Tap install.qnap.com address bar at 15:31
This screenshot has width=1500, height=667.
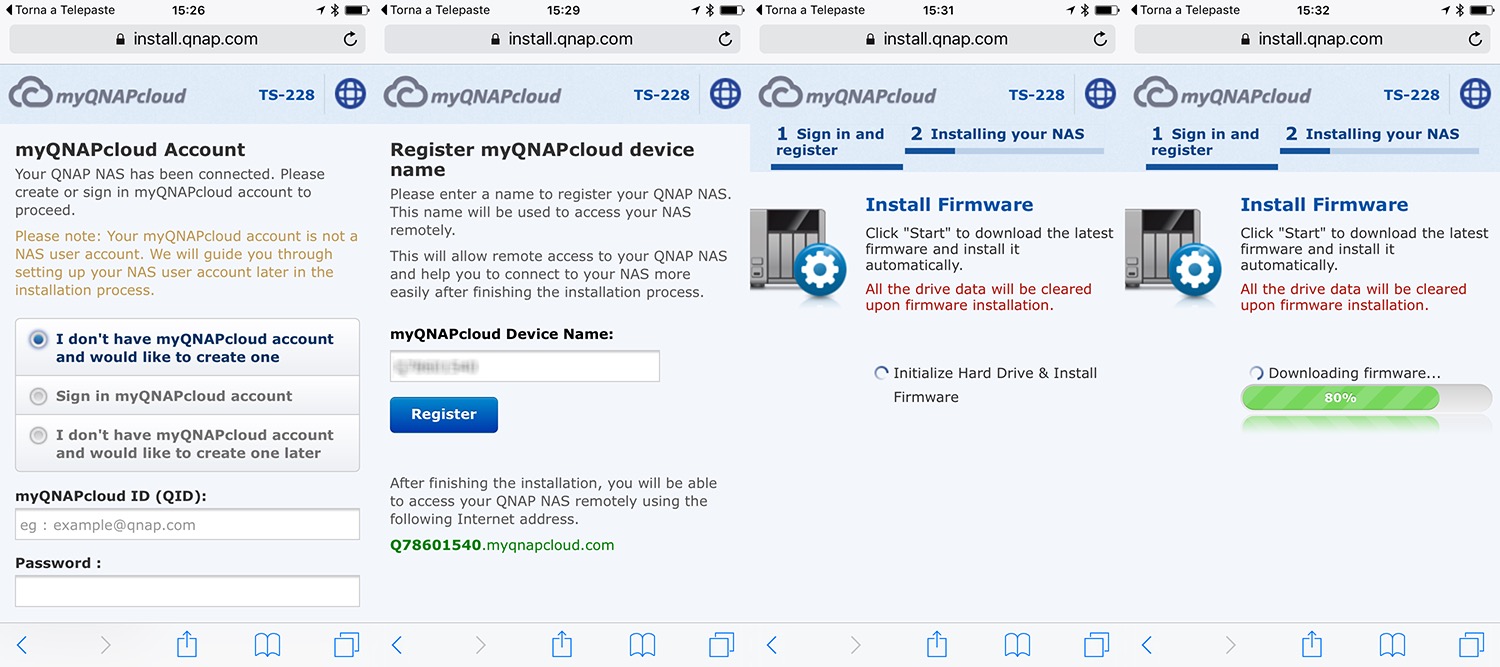[x=937, y=40]
